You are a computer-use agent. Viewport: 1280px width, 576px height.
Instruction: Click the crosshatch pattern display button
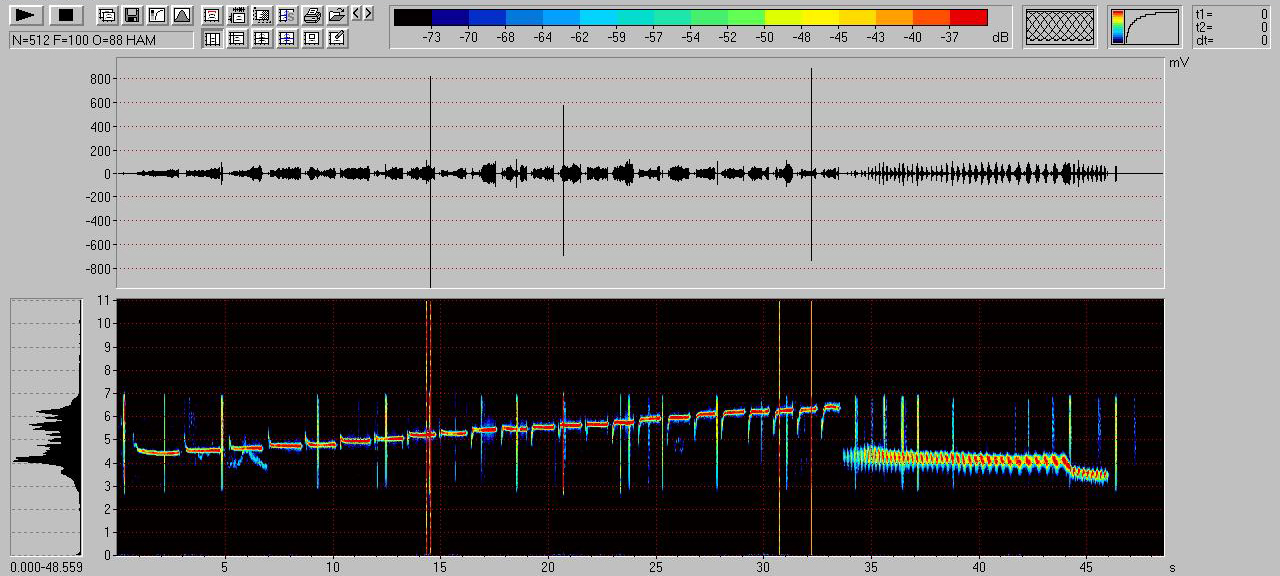[1061, 27]
